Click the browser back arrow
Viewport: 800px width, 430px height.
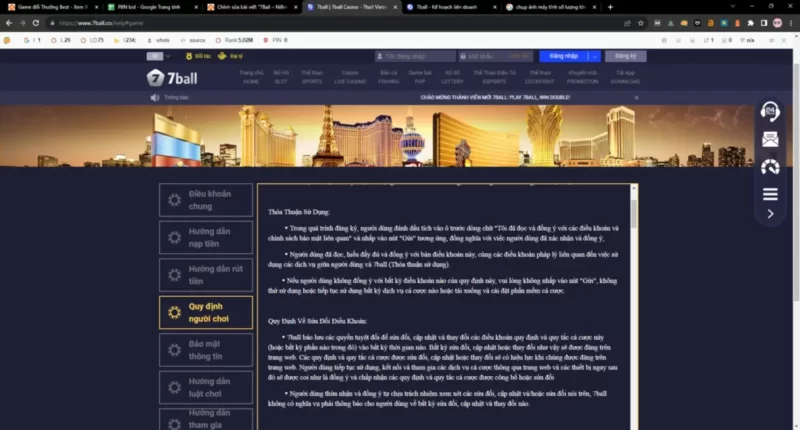tap(9, 22)
